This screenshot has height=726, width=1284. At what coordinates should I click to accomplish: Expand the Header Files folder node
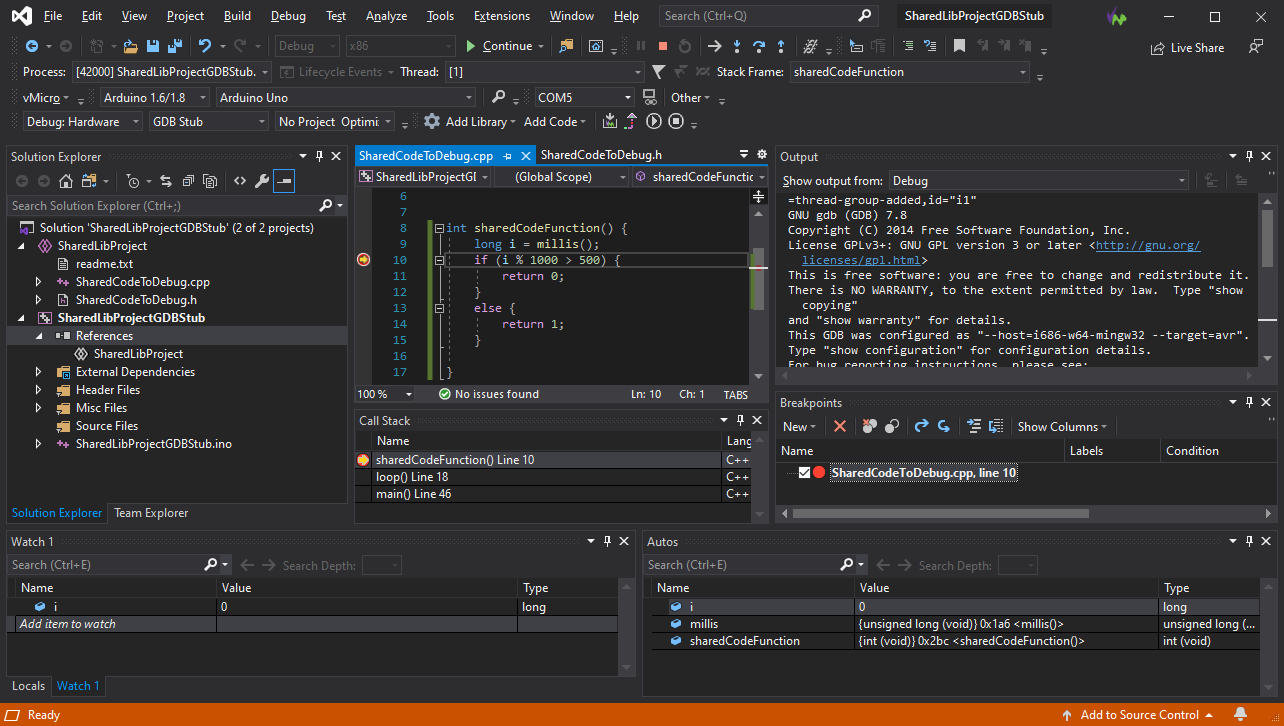[39, 390]
